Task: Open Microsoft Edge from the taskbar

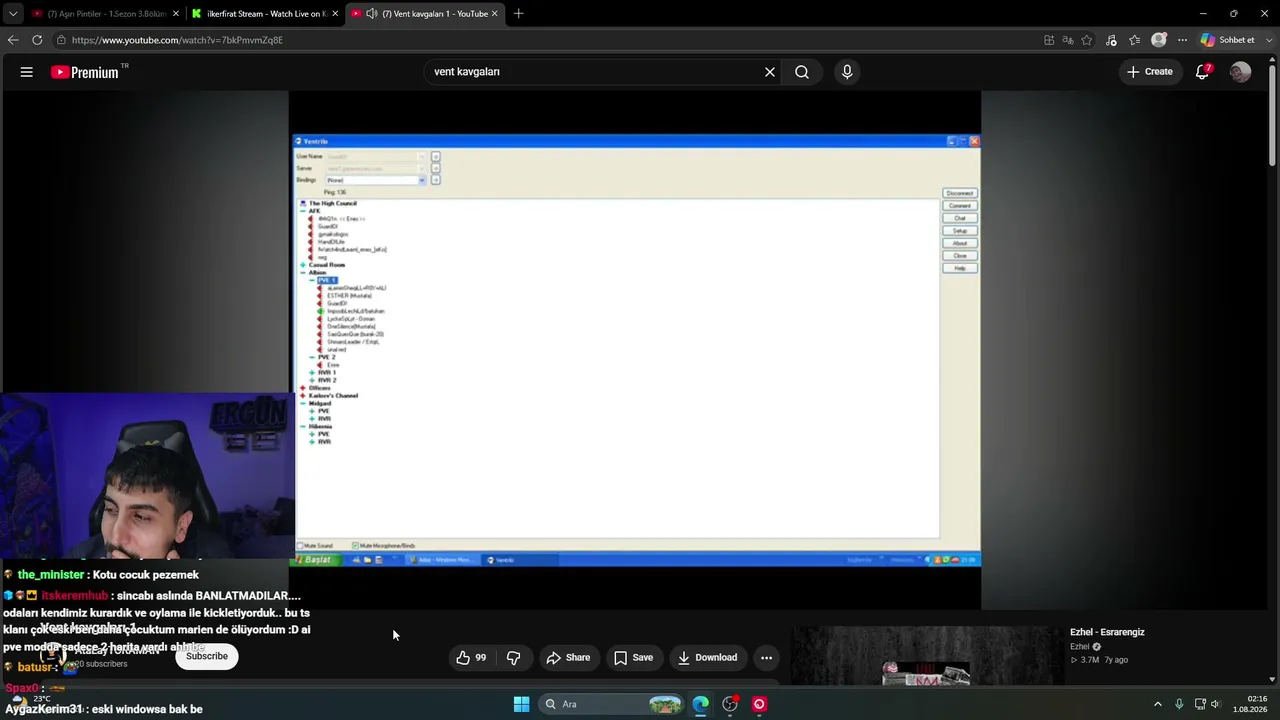Action: point(701,704)
